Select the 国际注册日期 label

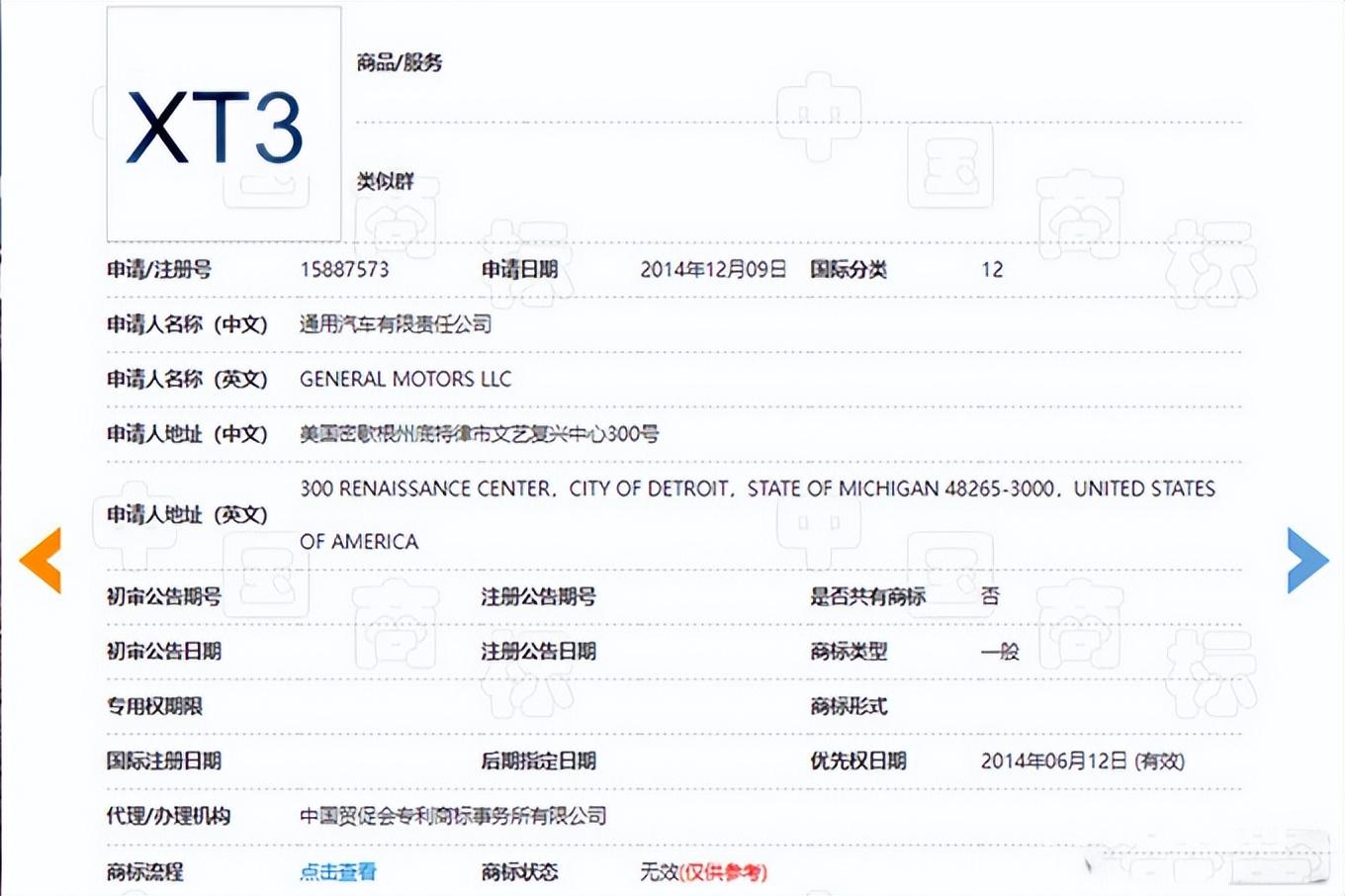(x=164, y=761)
